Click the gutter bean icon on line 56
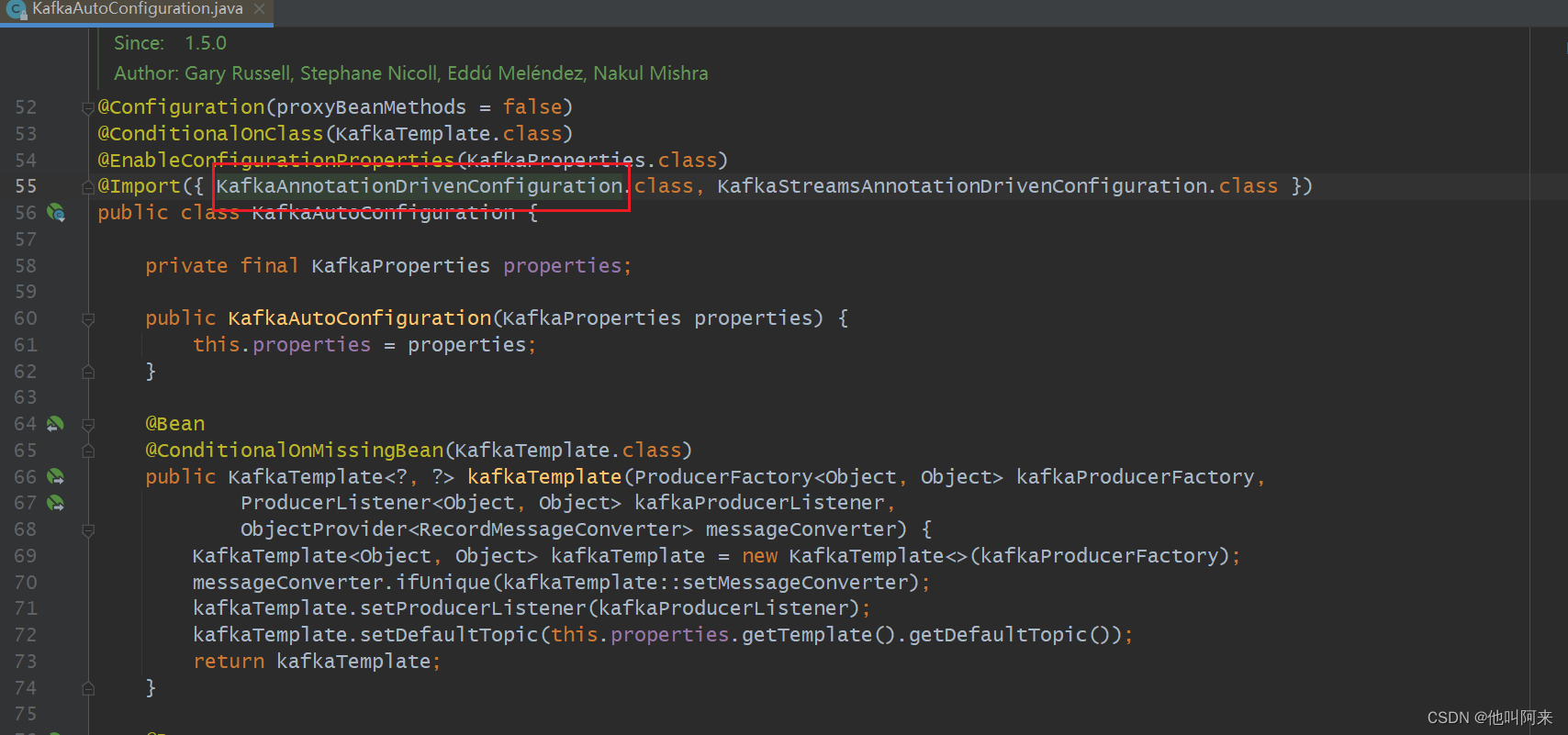The width and height of the screenshot is (1568, 735). coord(56,213)
